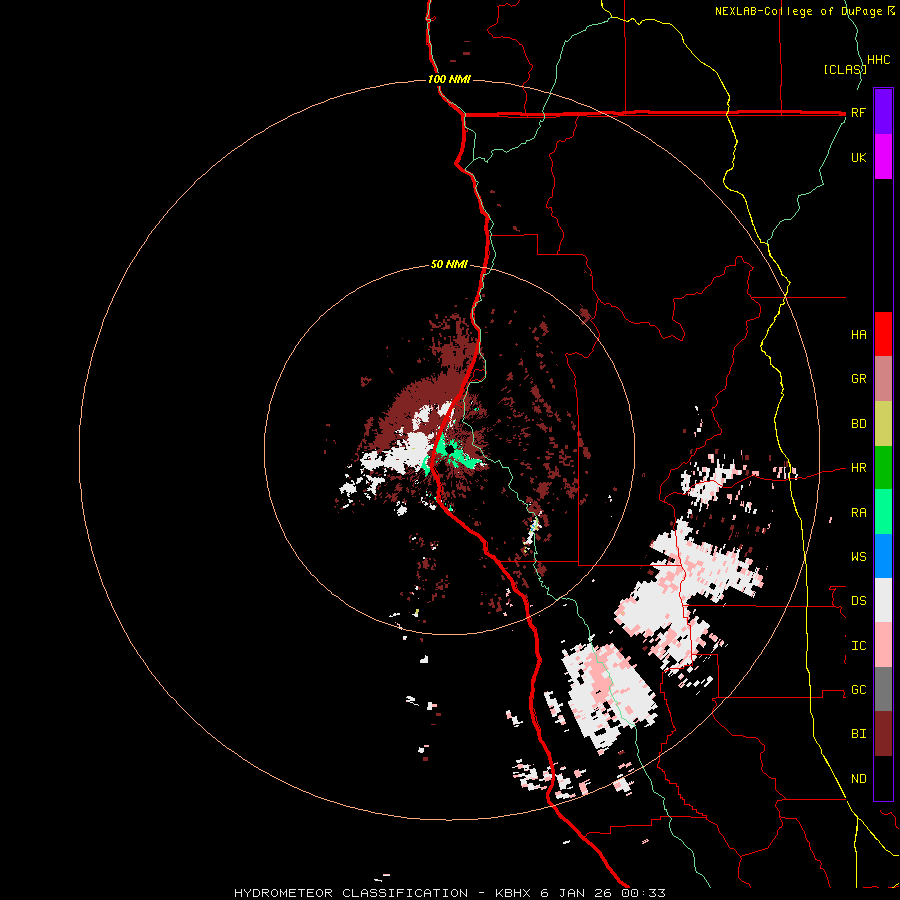Screen dimensions: 900x900
Task: Click the 00:33 timestamp
Action: point(643,893)
